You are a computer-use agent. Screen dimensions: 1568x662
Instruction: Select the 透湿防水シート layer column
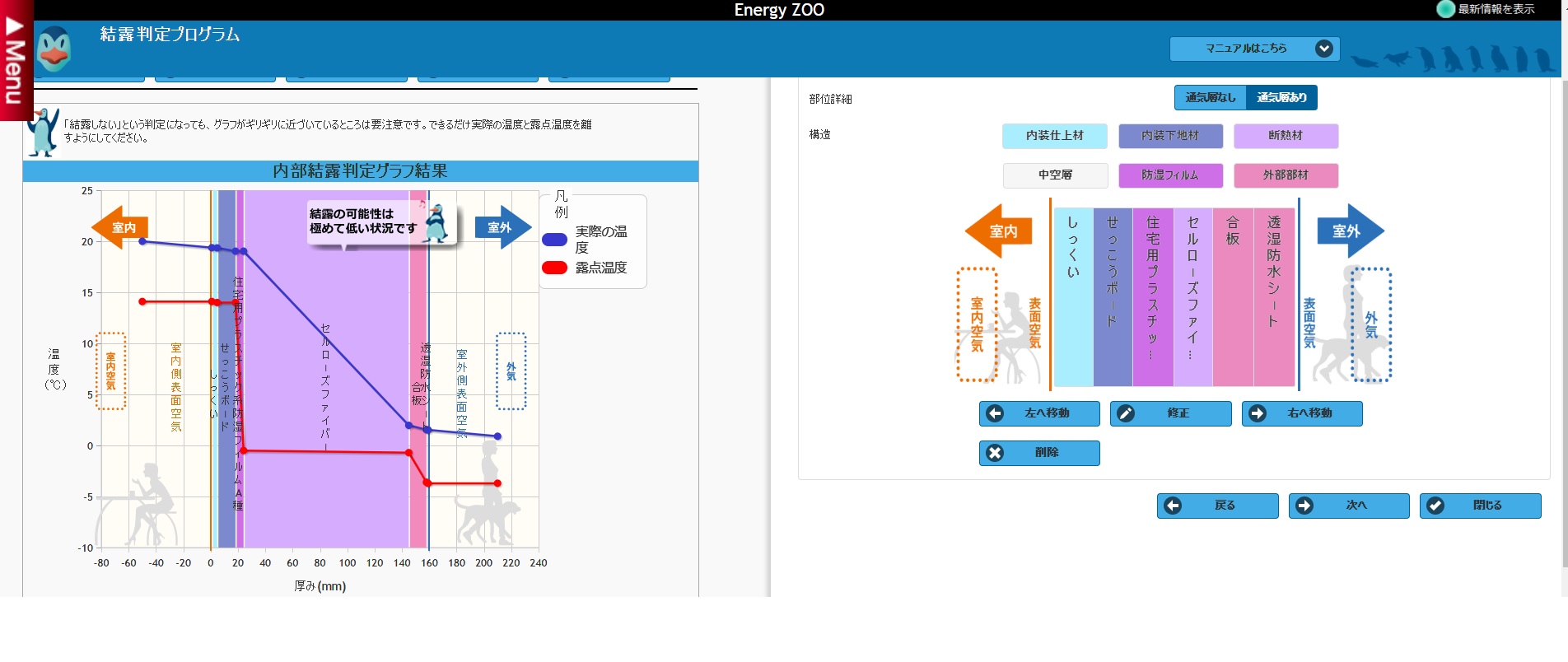tap(1274, 297)
